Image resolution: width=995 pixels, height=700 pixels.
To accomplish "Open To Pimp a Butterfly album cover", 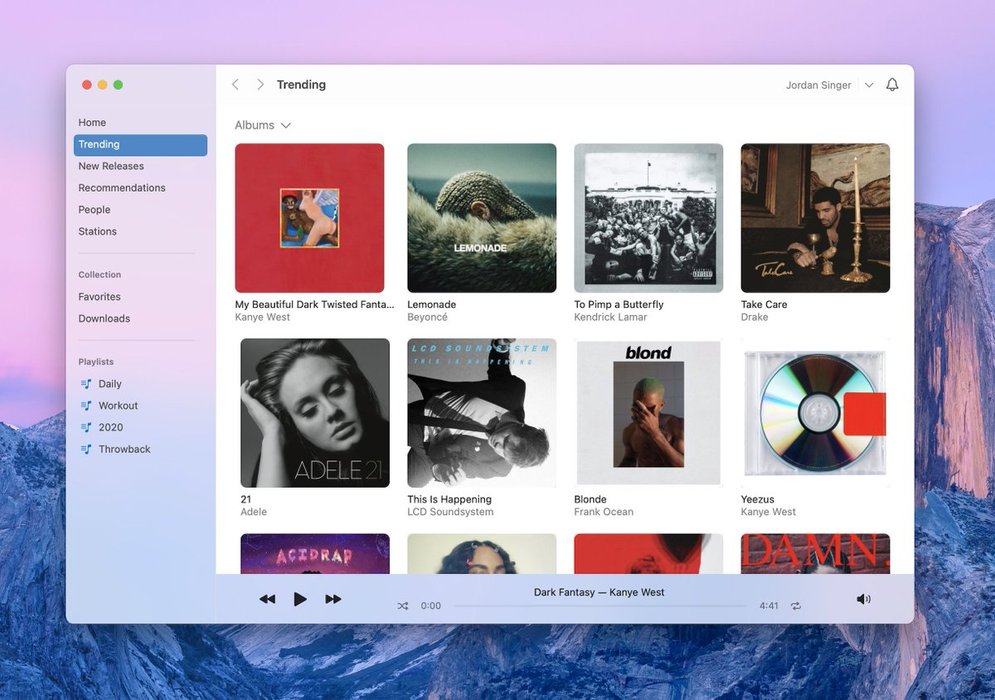I will click(x=649, y=218).
